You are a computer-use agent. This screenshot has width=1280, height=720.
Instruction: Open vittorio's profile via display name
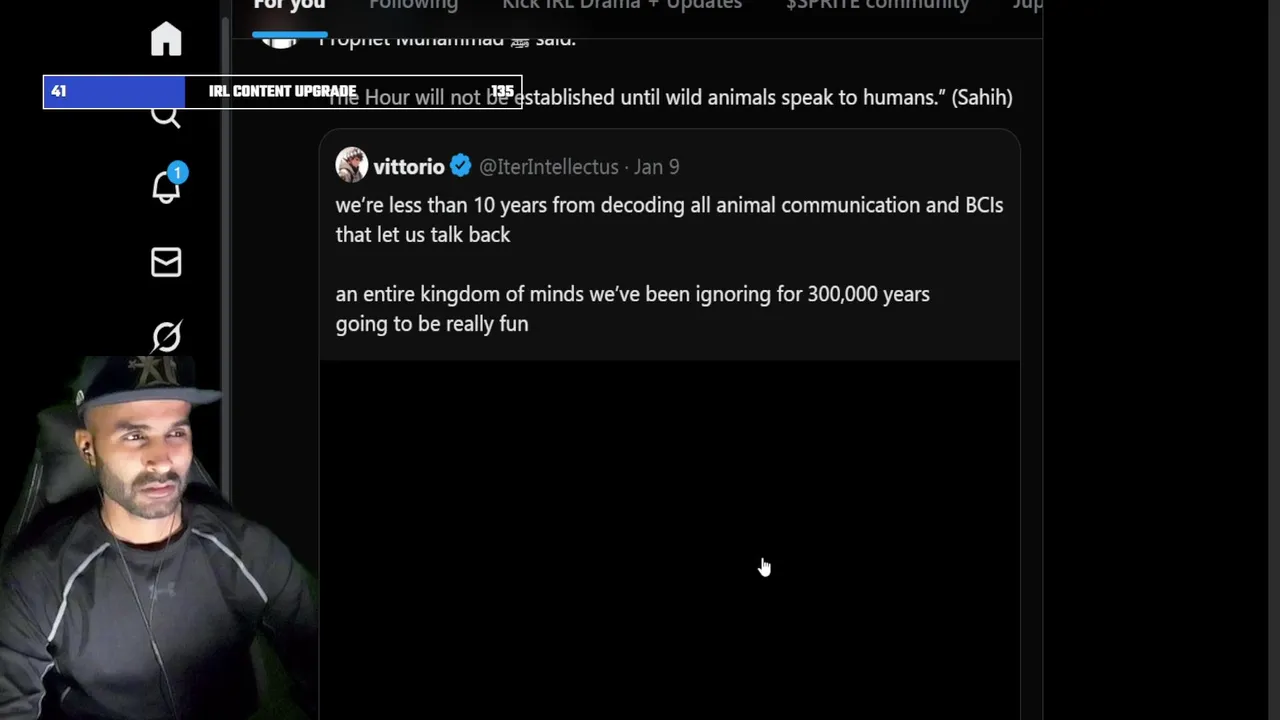(x=409, y=167)
